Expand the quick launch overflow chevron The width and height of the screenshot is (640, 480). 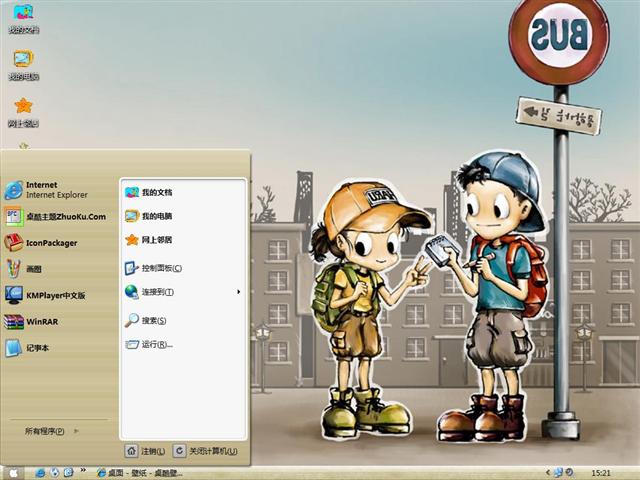[x=83, y=470]
